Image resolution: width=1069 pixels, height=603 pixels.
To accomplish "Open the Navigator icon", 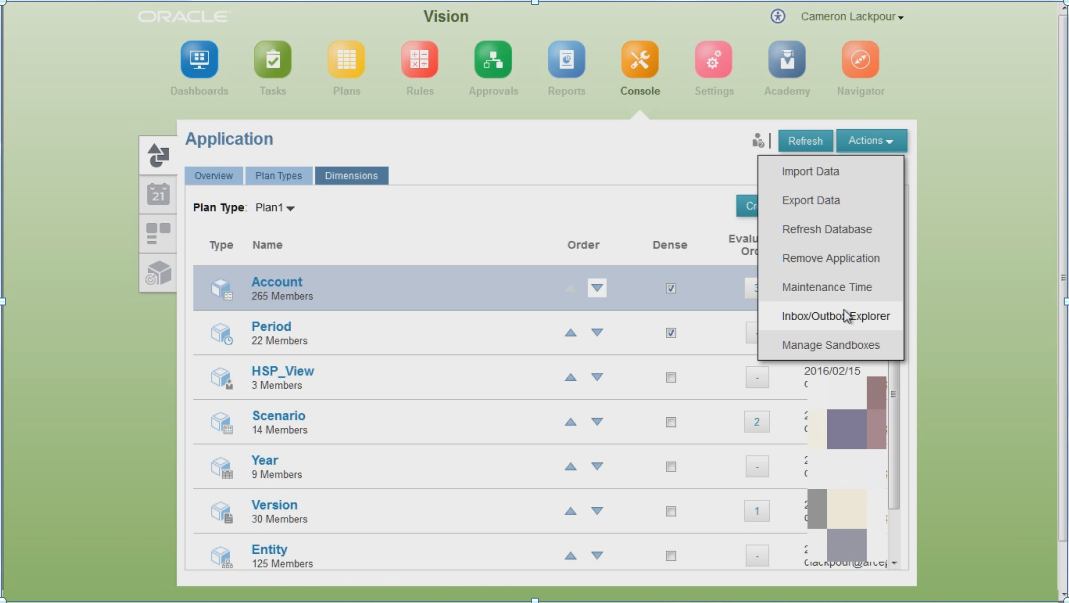I will (860, 59).
